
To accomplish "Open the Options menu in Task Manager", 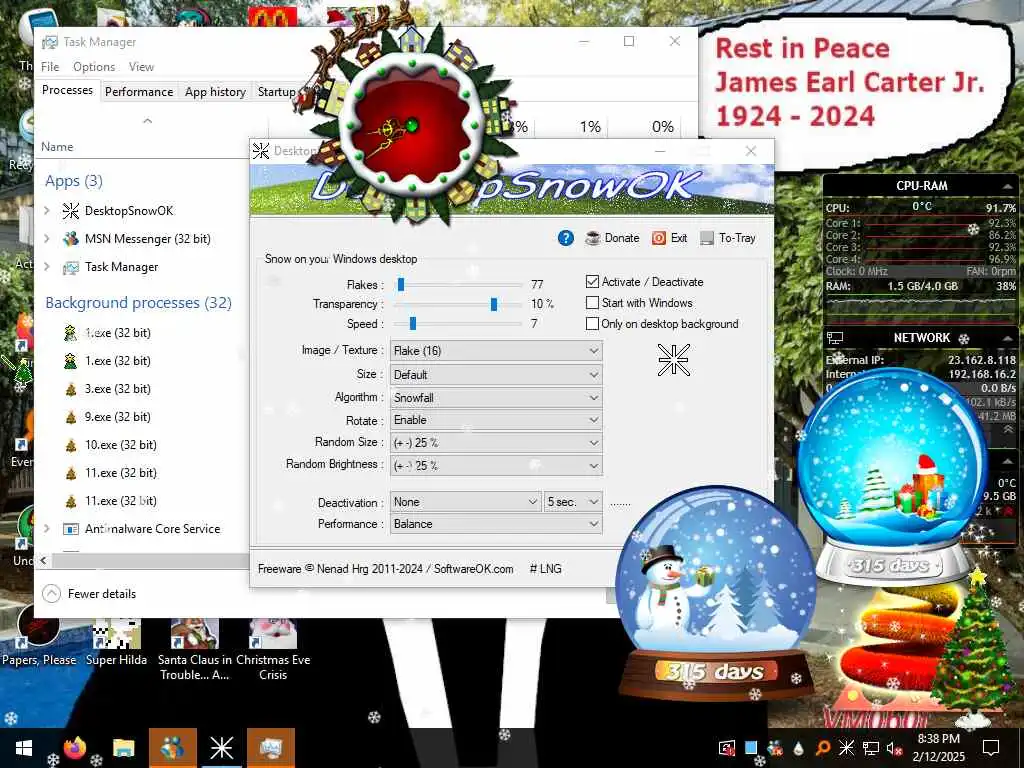I will 94,67.
